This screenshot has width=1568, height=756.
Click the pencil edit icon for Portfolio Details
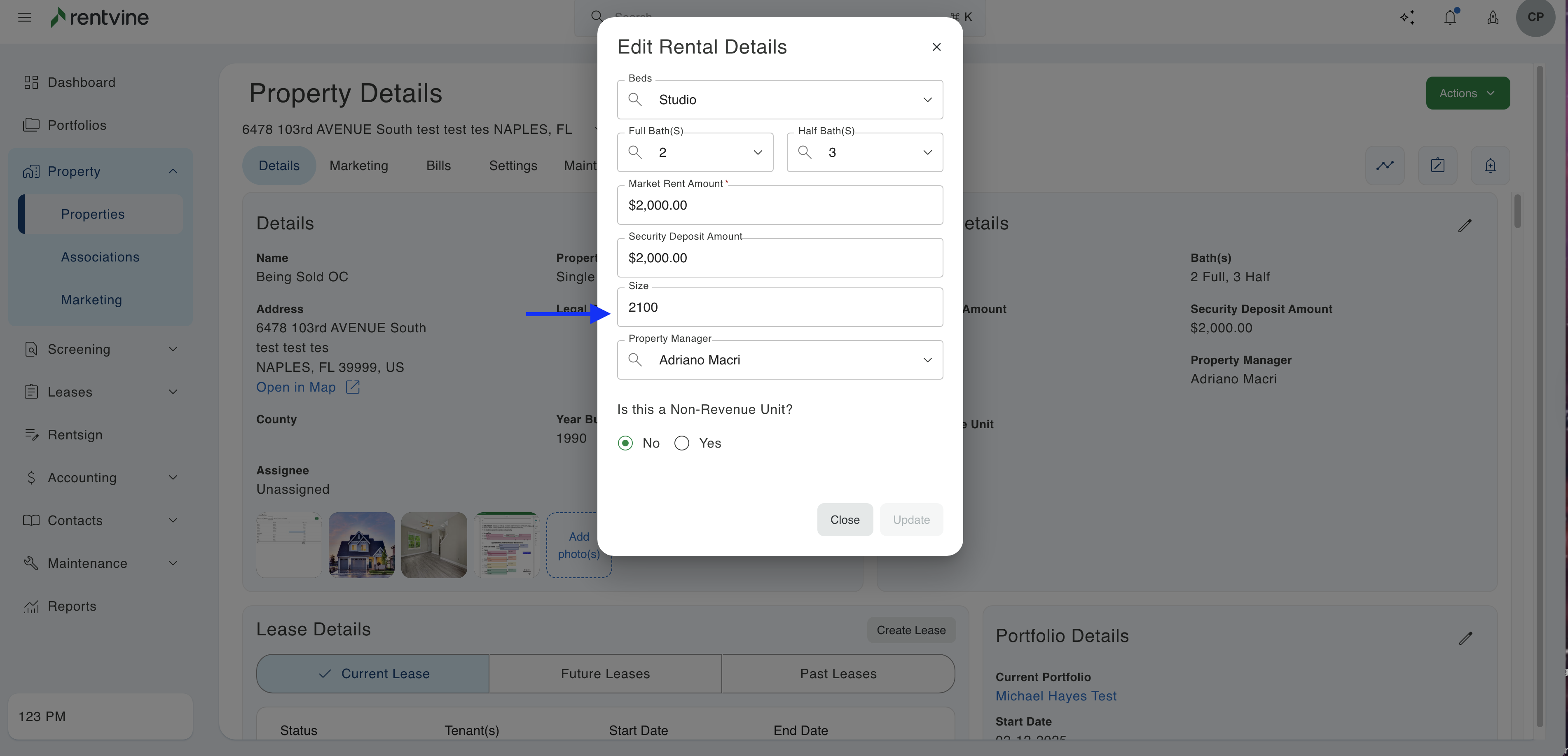[x=1465, y=638]
